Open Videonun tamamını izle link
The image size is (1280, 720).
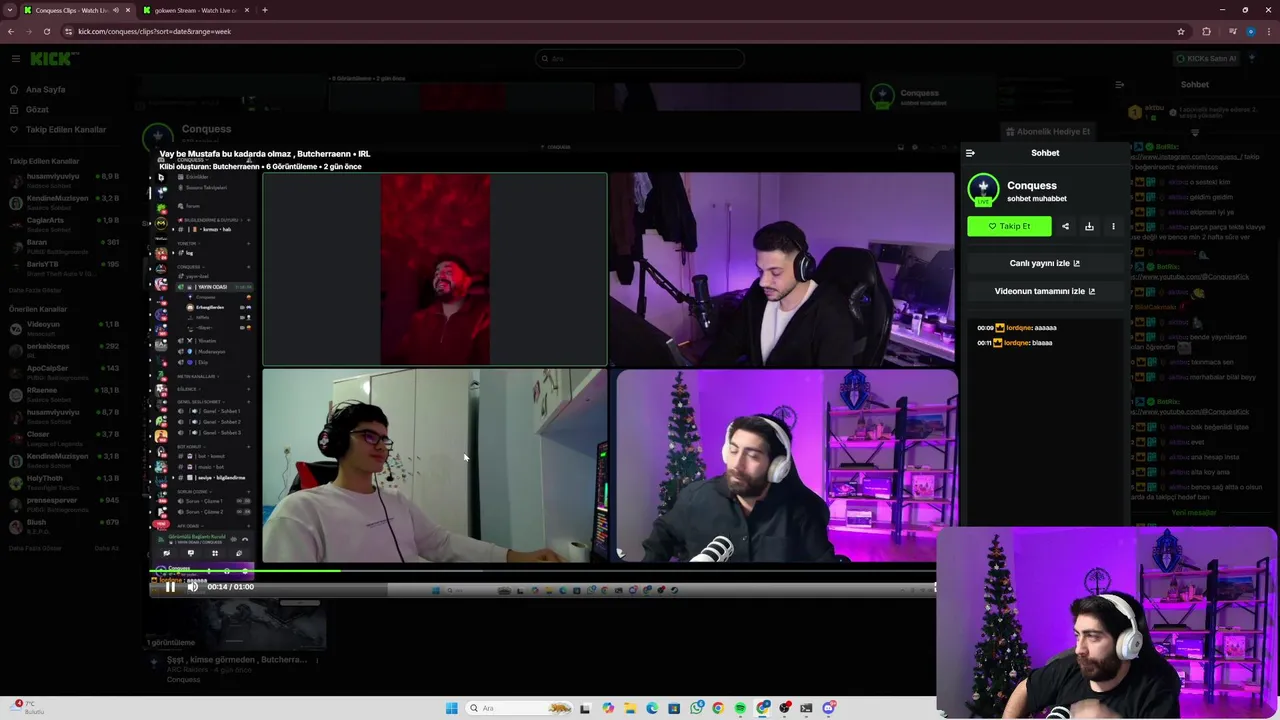coord(1045,291)
